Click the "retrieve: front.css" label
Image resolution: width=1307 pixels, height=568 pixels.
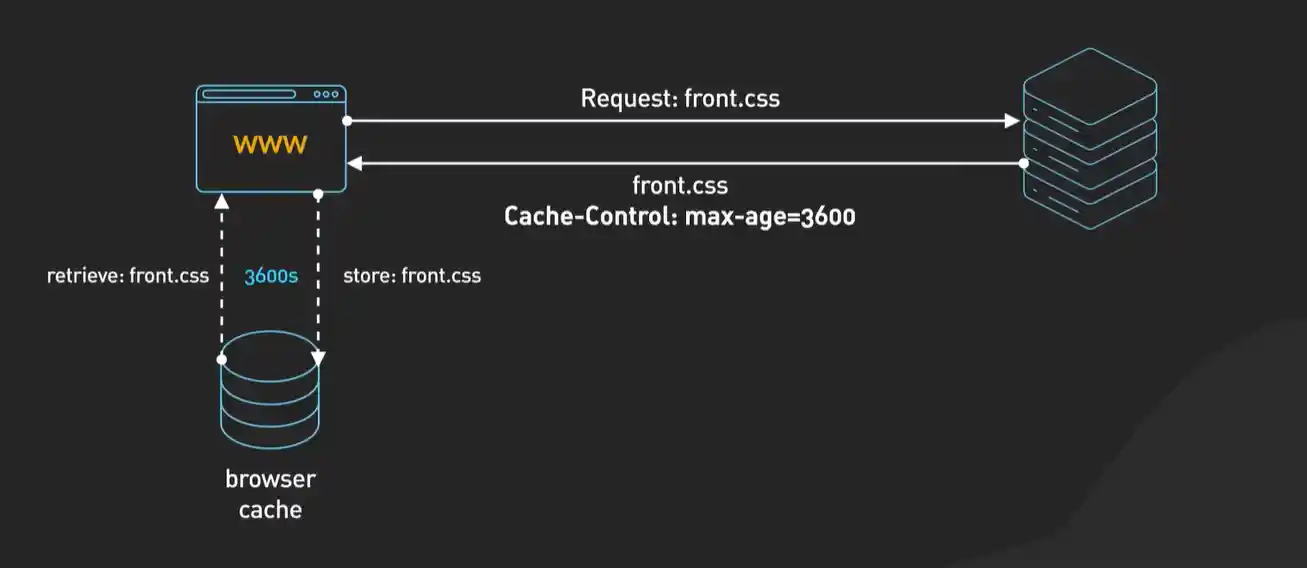(x=128, y=275)
